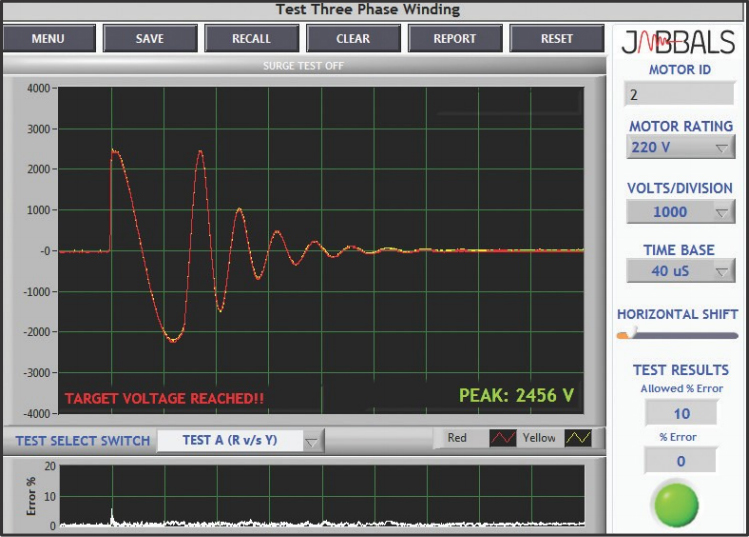
Task: Expand the Test Select Switch dropdown
Action: click(x=241, y=441)
